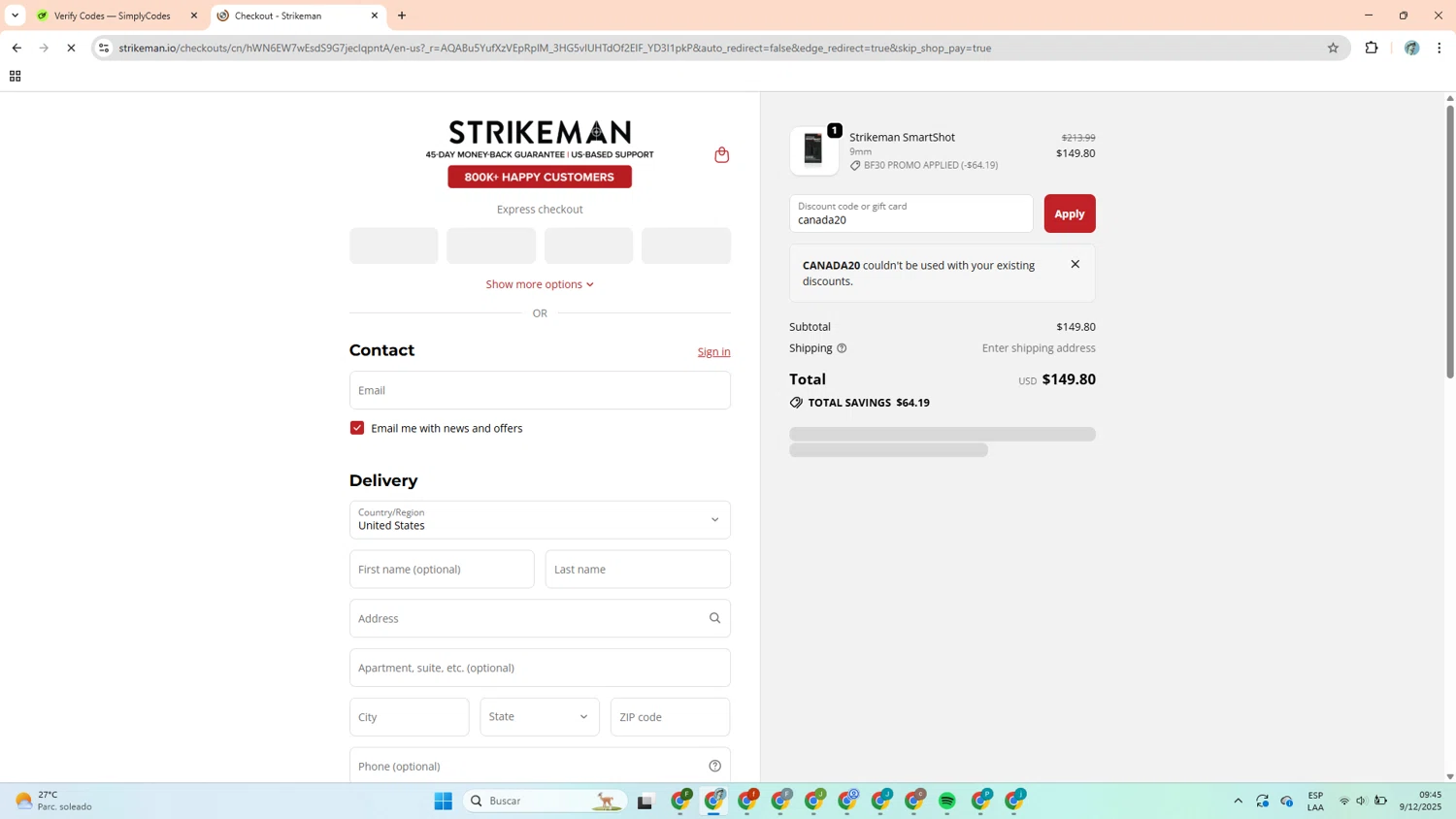Click the Sign in link
Image resolution: width=1456 pixels, height=819 pixels.
click(713, 351)
